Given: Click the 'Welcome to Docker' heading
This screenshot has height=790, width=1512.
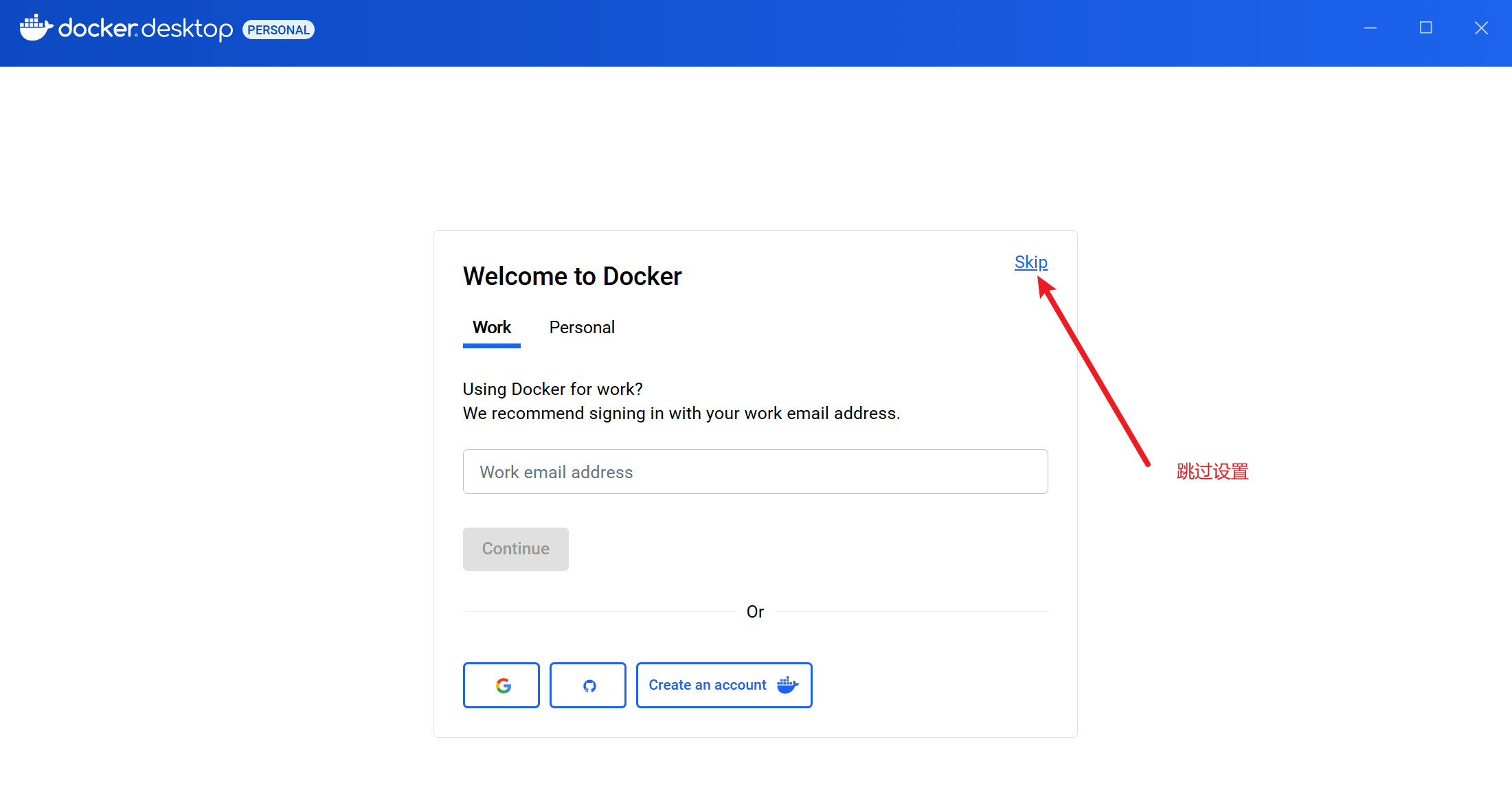Looking at the screenshot, I should pos(572,277).
